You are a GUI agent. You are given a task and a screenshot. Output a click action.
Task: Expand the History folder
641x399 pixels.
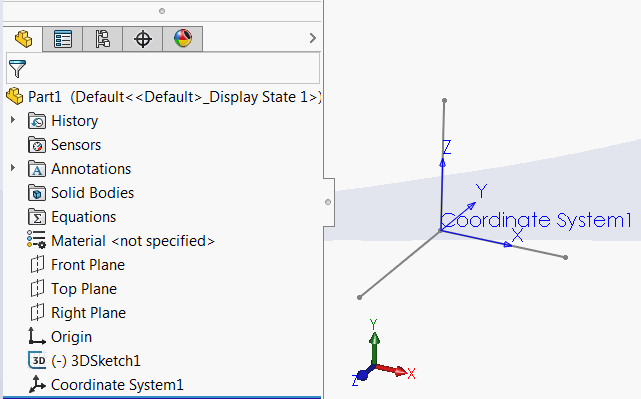click(13, 120)
